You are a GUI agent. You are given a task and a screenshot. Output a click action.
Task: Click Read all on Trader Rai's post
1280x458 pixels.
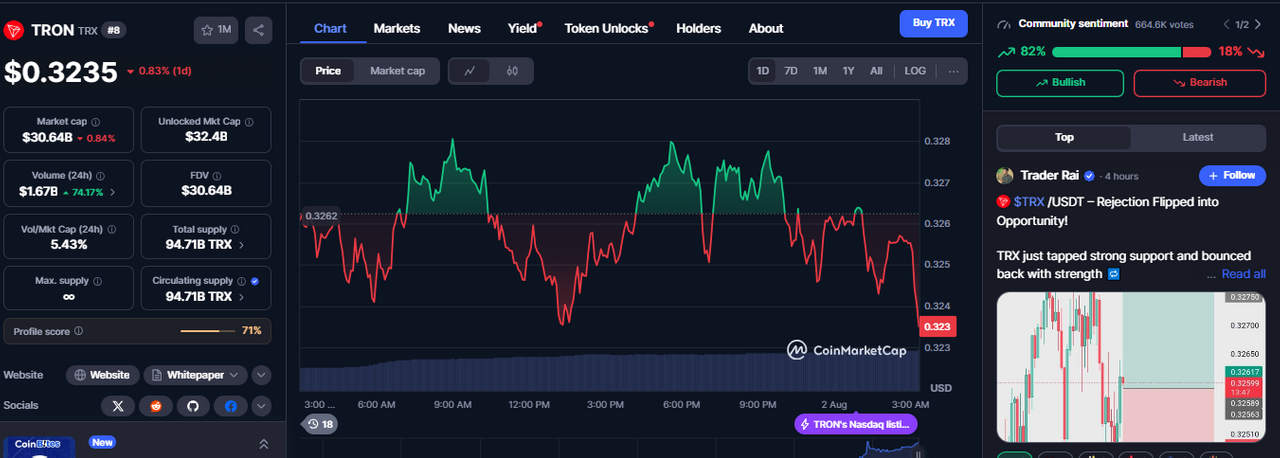pyautogui.click(x=1243, y=274)
